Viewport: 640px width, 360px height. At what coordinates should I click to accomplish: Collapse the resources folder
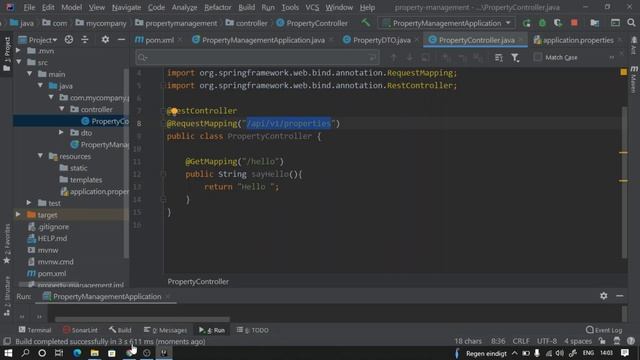tap(40, 156)
